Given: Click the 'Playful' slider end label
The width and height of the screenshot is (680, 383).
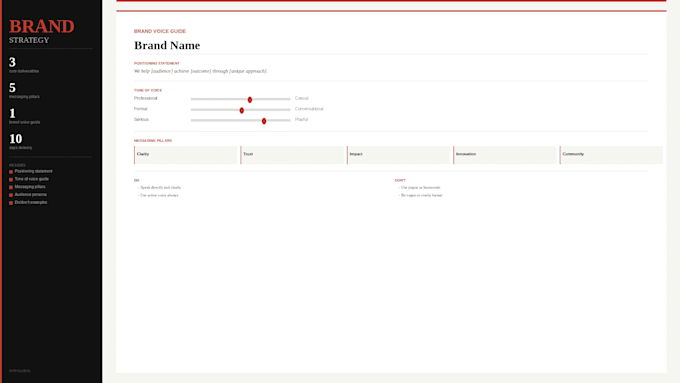Looking at the screenshot, I should [301, 119].
